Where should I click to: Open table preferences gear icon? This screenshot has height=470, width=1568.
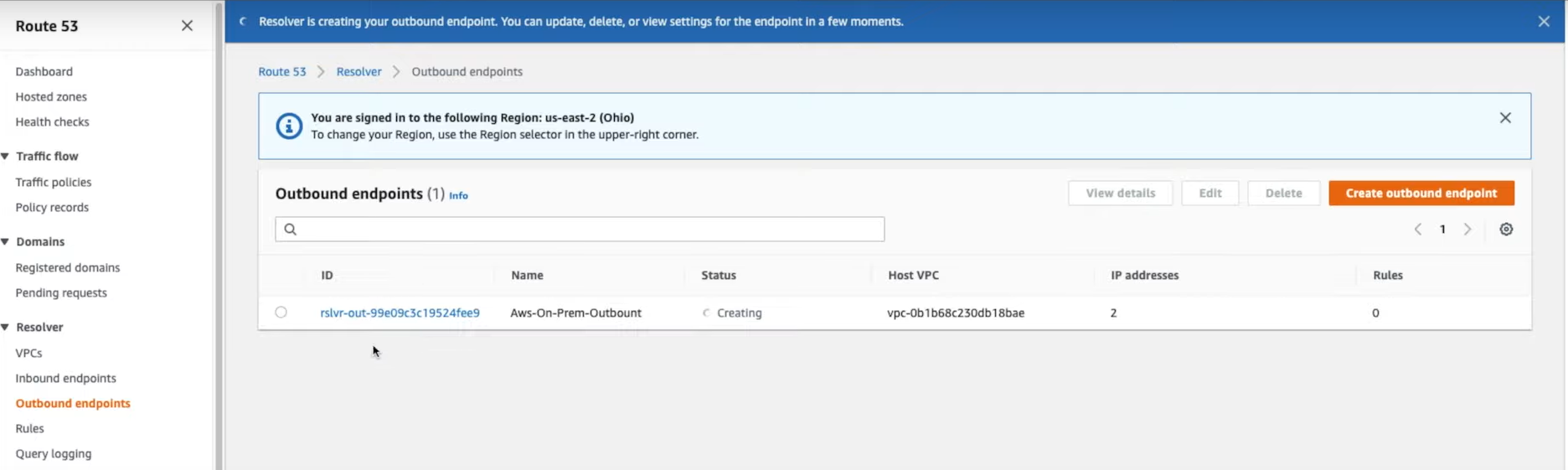[1506, 230]
